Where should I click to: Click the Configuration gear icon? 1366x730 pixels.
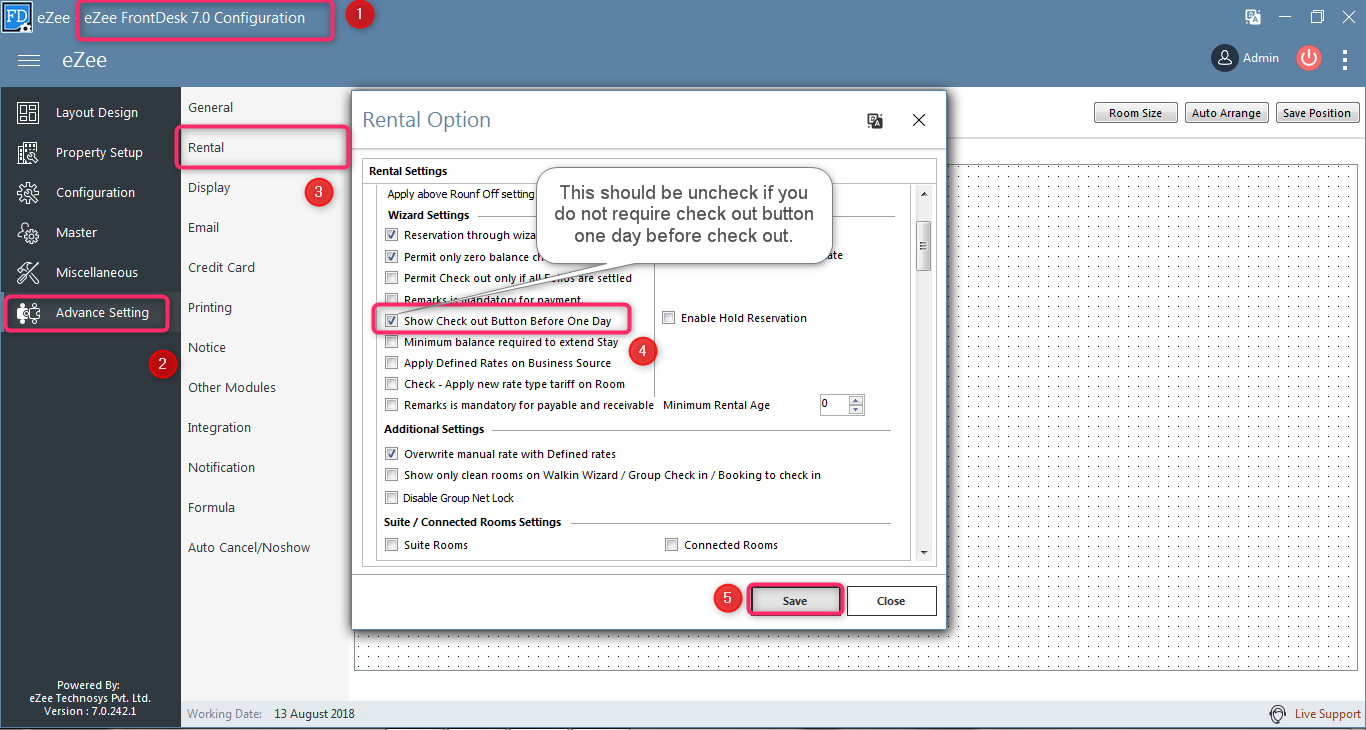click(x=28, y=193)
